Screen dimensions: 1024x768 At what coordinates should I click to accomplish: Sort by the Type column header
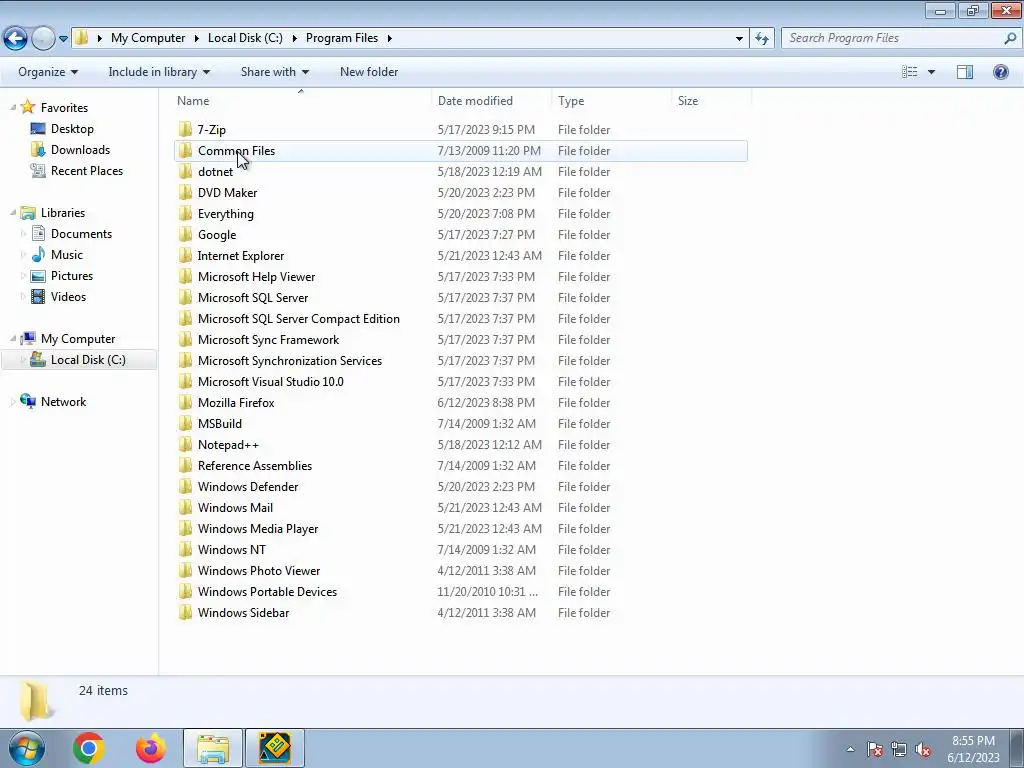611,101
